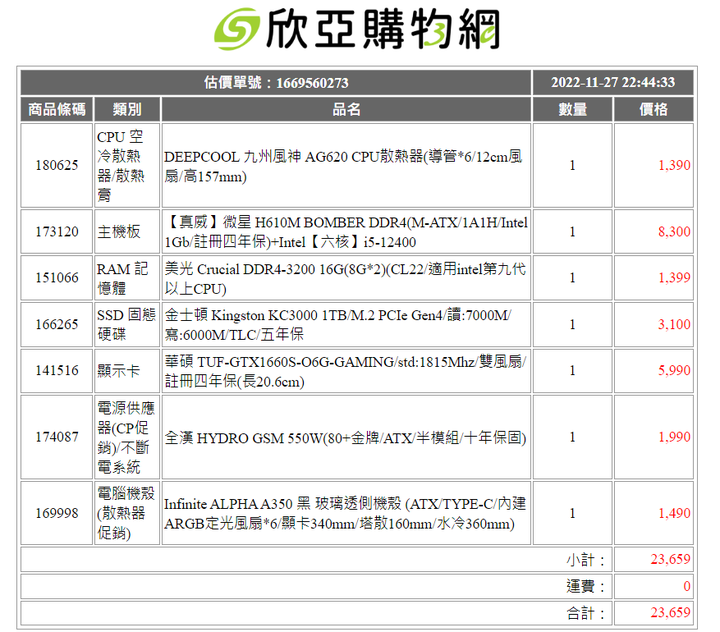
Task: Click category cell SSD 固態硬碟
Action: pyautogui.click(x=127, y=324)
